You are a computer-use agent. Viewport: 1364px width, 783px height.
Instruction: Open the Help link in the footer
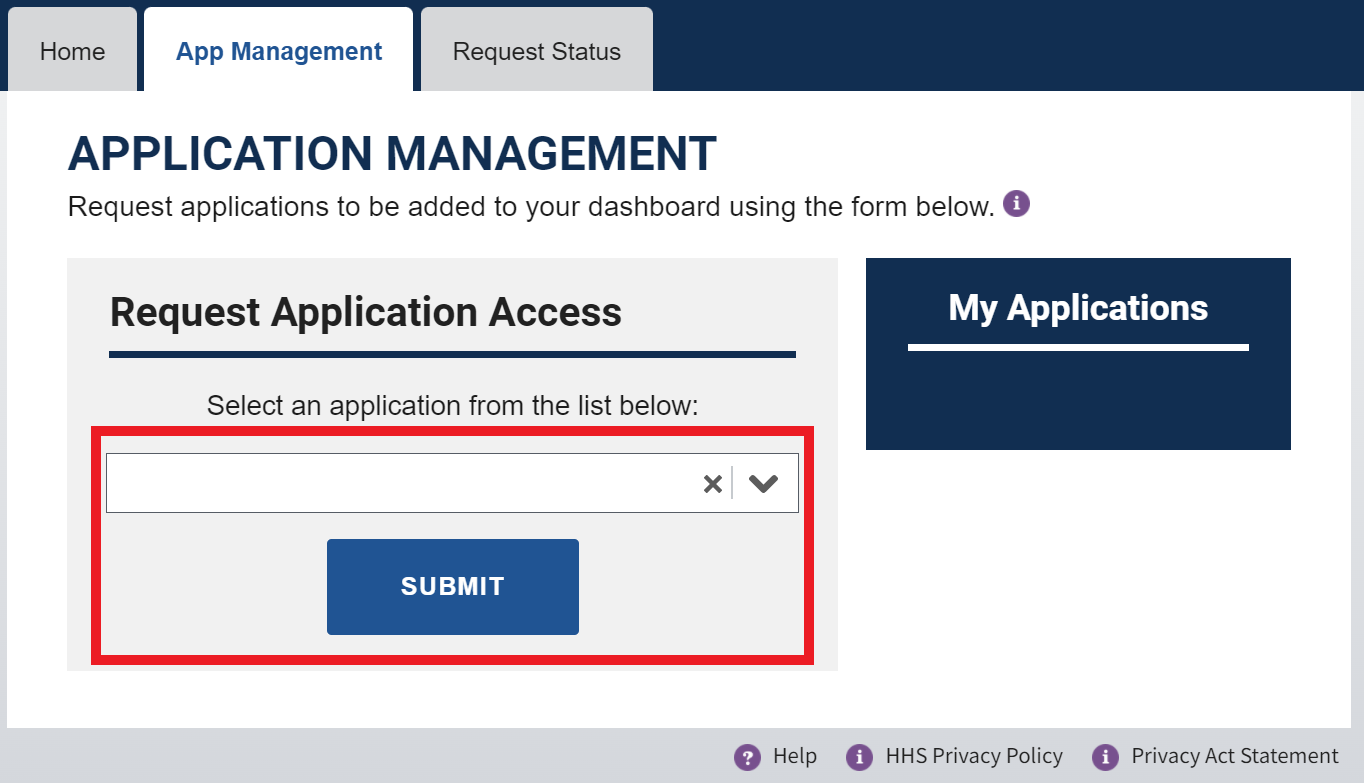[x=795, y=756]
